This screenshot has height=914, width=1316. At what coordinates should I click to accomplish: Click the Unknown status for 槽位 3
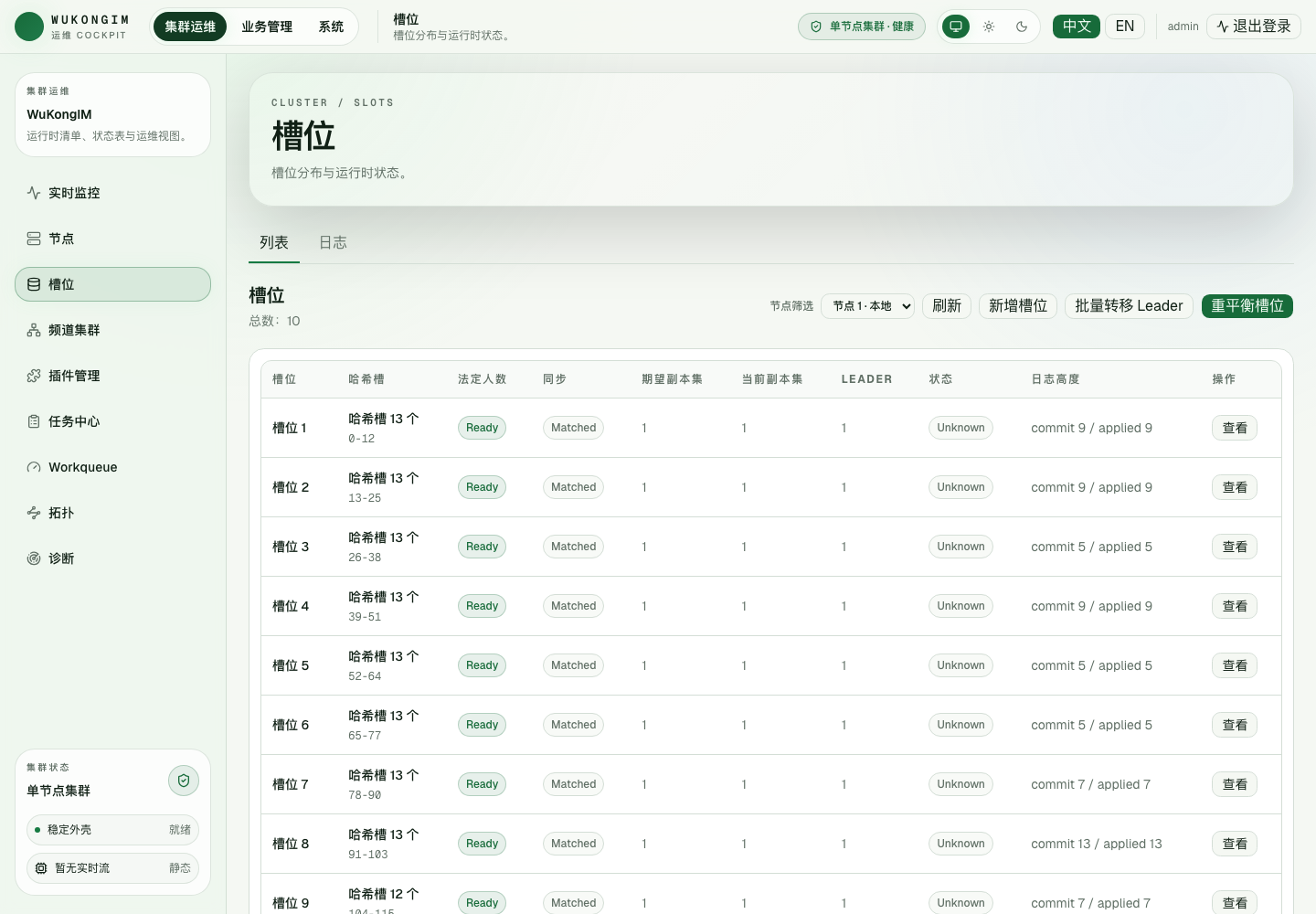tap(960, 547)
